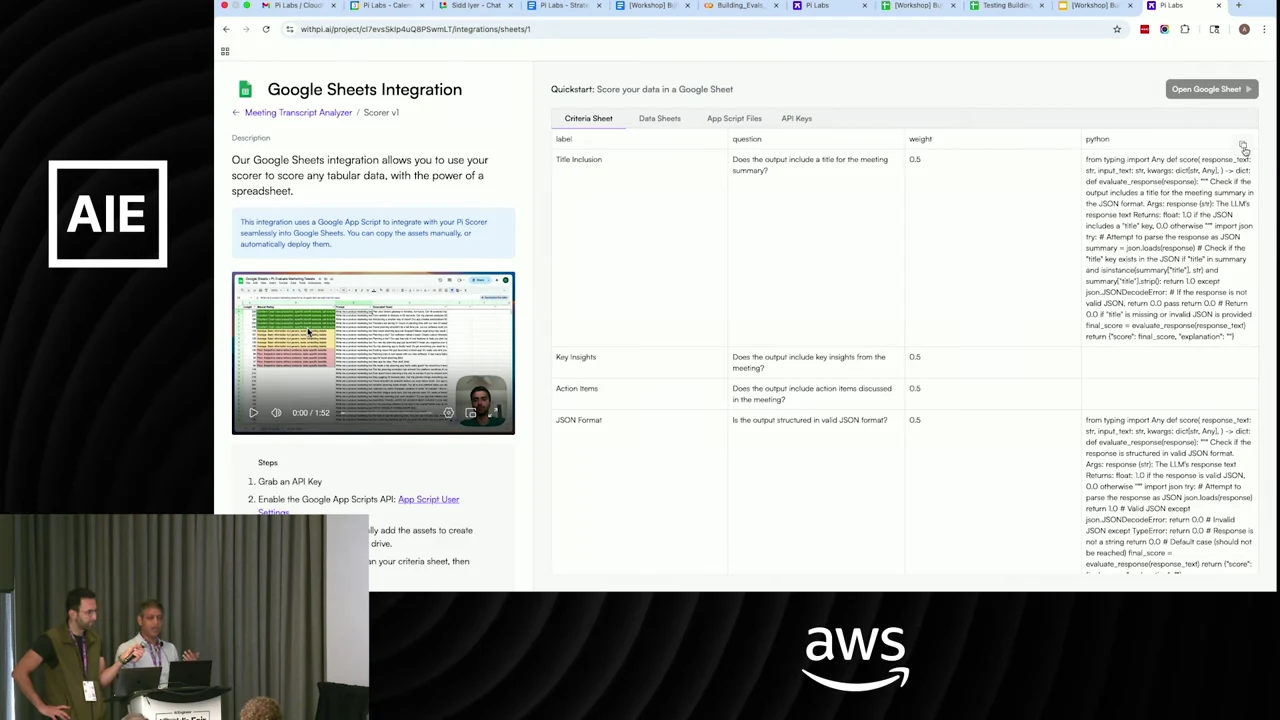
Task: Open a new browser tab
Action: click(x=1238, y=6)
